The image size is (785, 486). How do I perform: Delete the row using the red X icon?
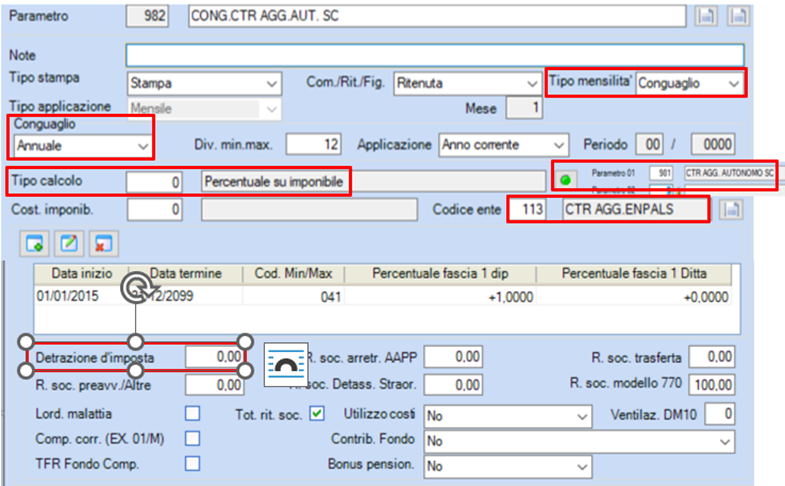coord(104,244)
